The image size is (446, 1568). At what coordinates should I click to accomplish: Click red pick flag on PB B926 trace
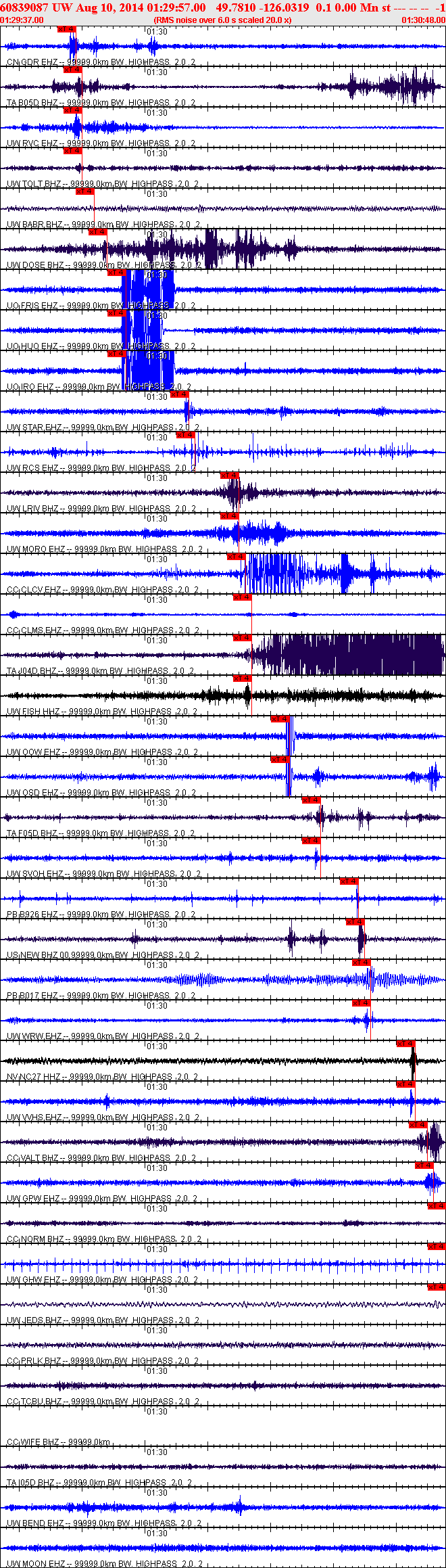click(x=349, y=881)
